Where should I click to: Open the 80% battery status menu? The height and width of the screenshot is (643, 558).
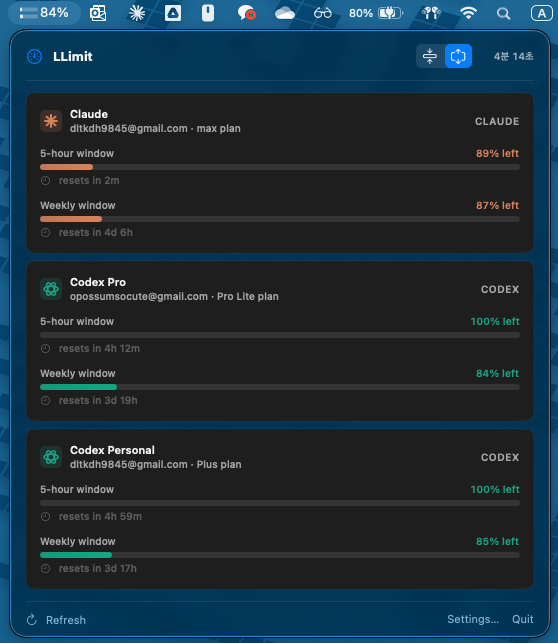click(x=376, y=13)
